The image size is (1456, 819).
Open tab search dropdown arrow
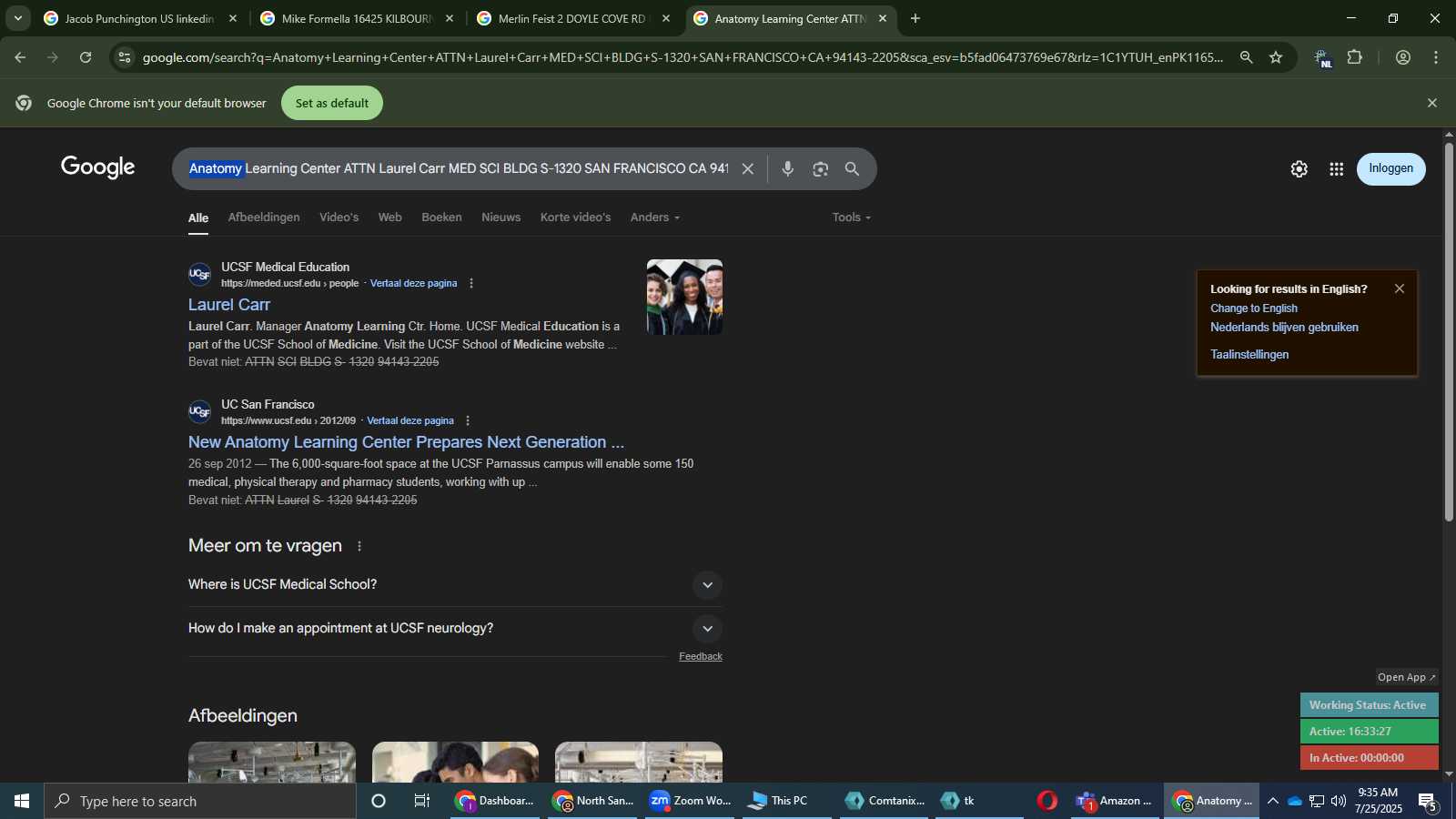pos(18,18)
